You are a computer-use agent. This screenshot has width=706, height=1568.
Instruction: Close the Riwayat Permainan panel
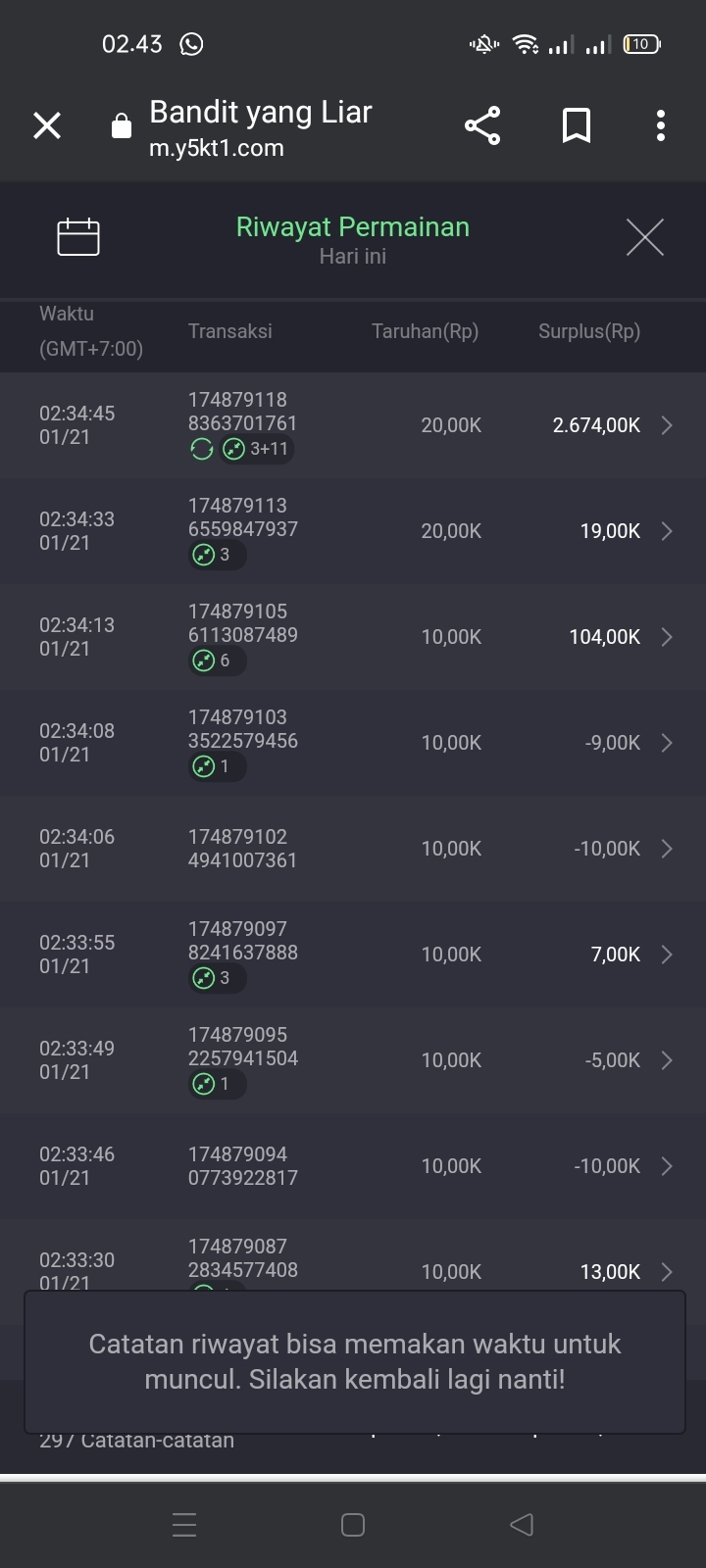[x=644, y=237]
